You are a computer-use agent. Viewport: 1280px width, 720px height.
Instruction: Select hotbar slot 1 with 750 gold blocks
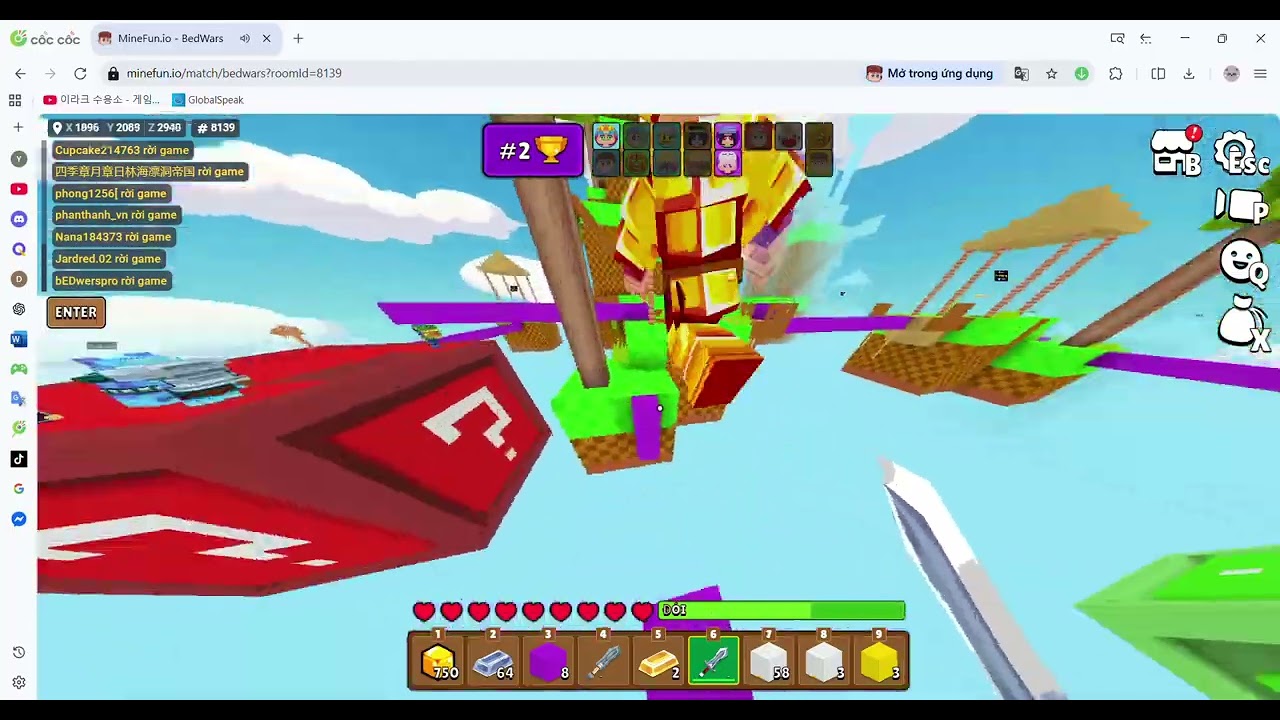click(x=438, y=661)
